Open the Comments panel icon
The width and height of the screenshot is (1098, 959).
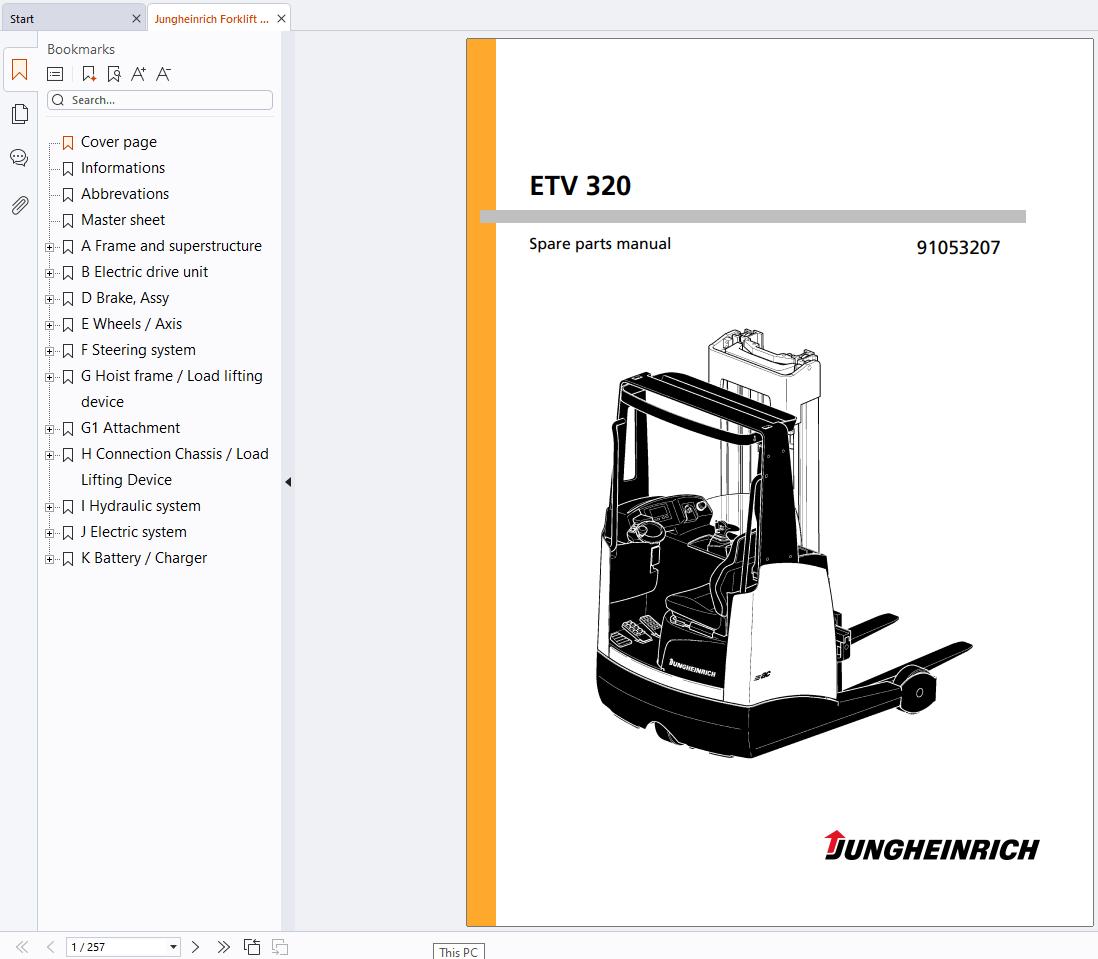coord(19,158)
